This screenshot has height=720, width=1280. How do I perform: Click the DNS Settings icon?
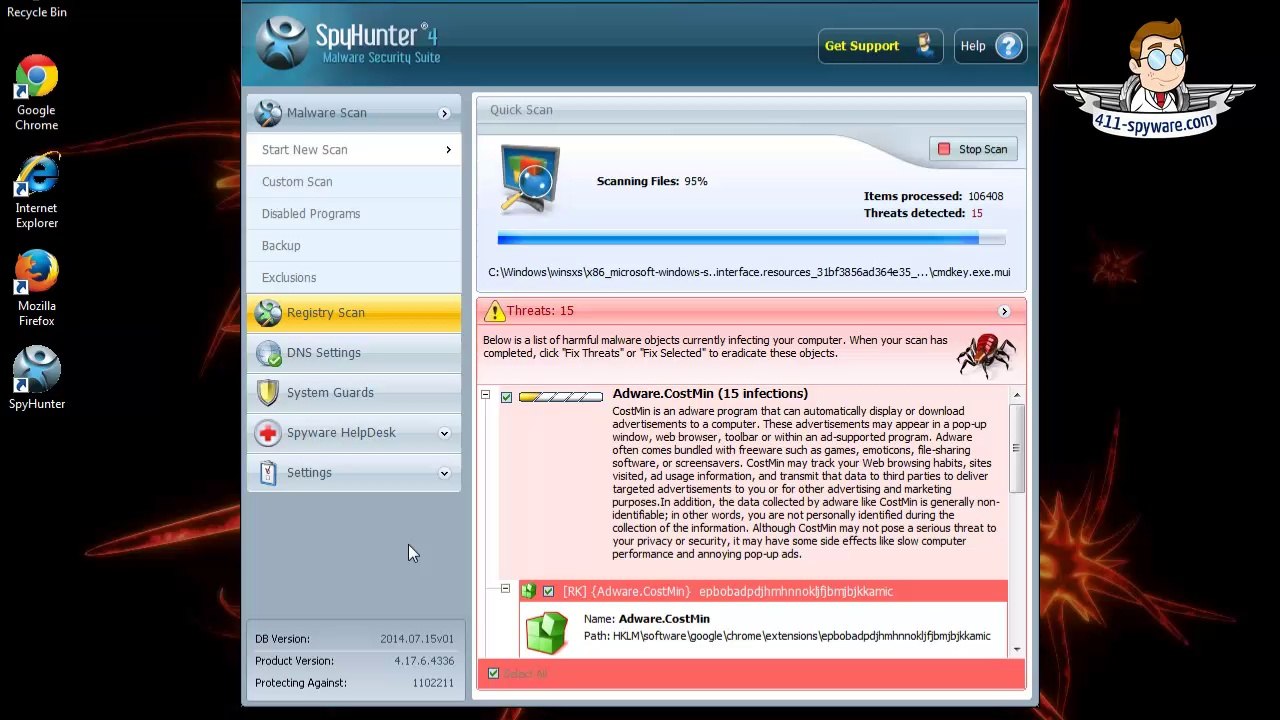268,353
